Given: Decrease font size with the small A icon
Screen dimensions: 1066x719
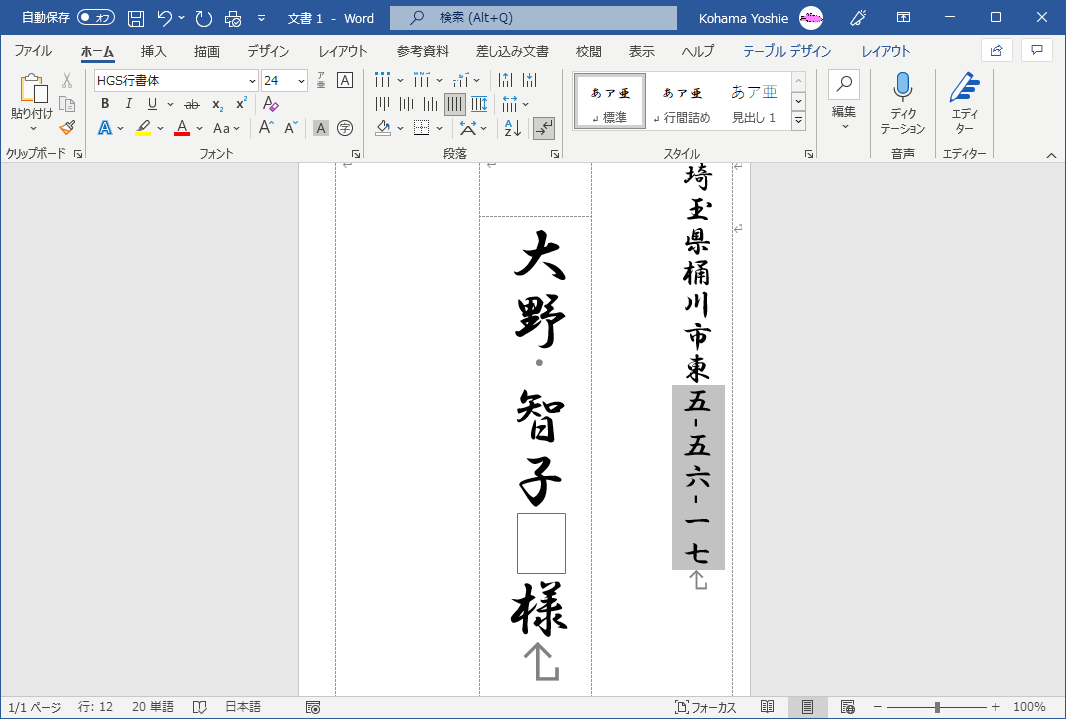Looking at the screenshot, I should 291,128.
